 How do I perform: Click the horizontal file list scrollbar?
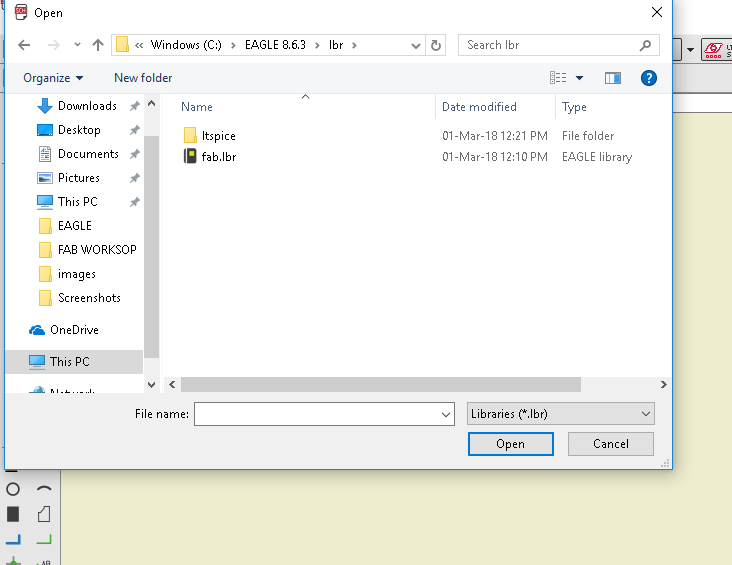click(380, 385)
